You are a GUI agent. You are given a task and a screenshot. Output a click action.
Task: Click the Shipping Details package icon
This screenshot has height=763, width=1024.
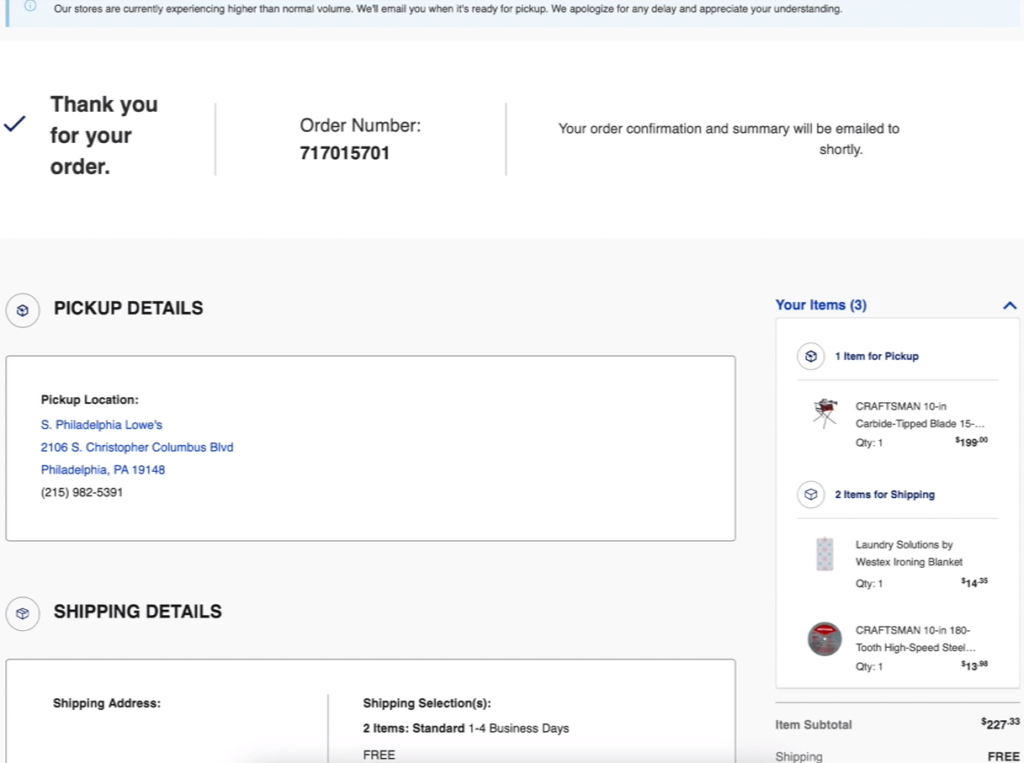click(x=23, y=613)
